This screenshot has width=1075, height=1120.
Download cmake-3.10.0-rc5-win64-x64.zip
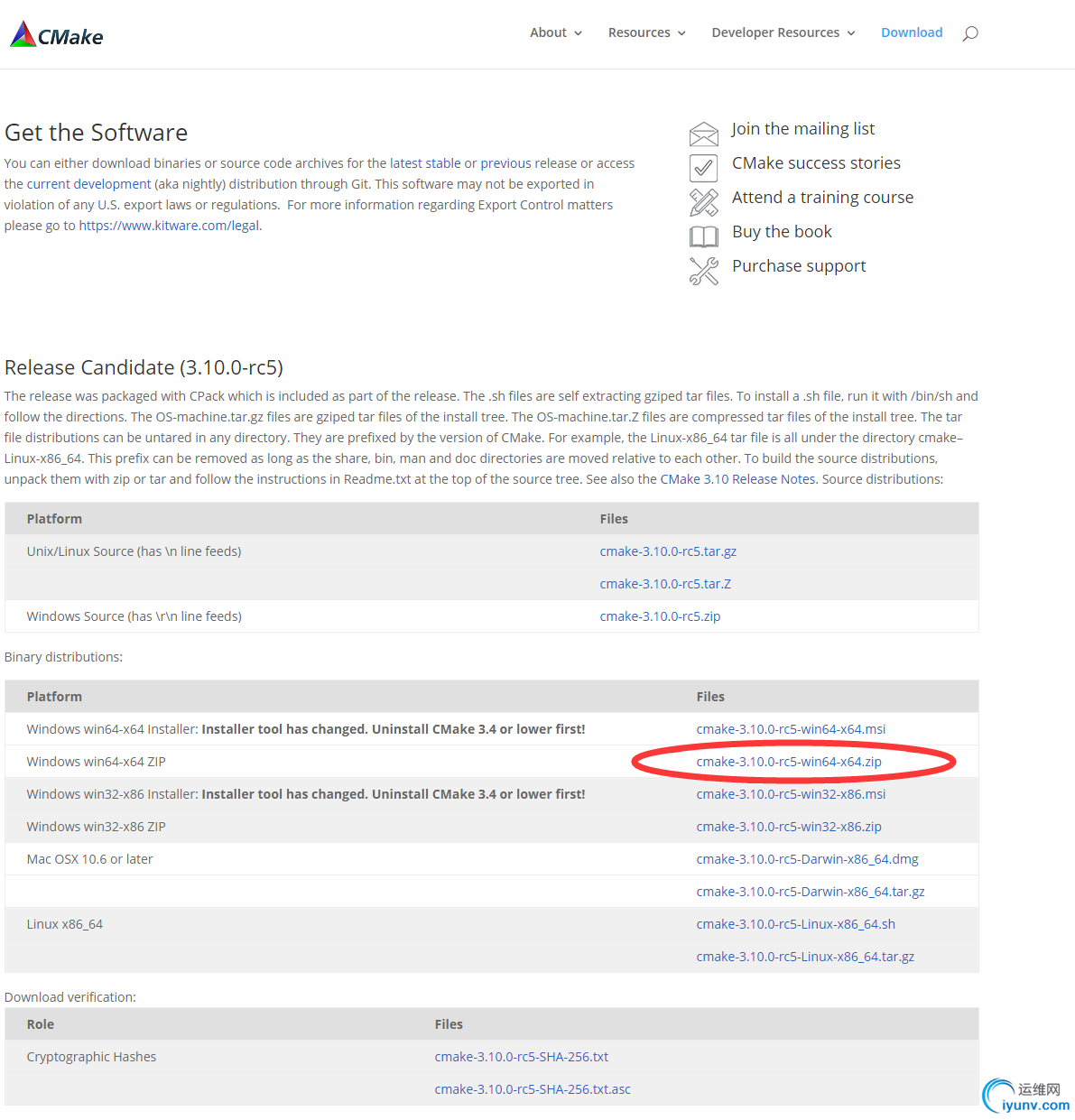click(789, 762)
